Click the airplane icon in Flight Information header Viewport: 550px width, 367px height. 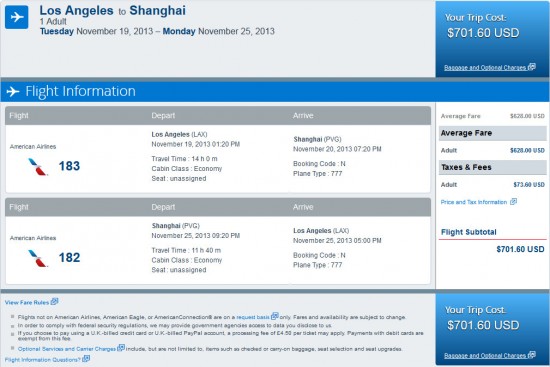[x=13, y=92]
